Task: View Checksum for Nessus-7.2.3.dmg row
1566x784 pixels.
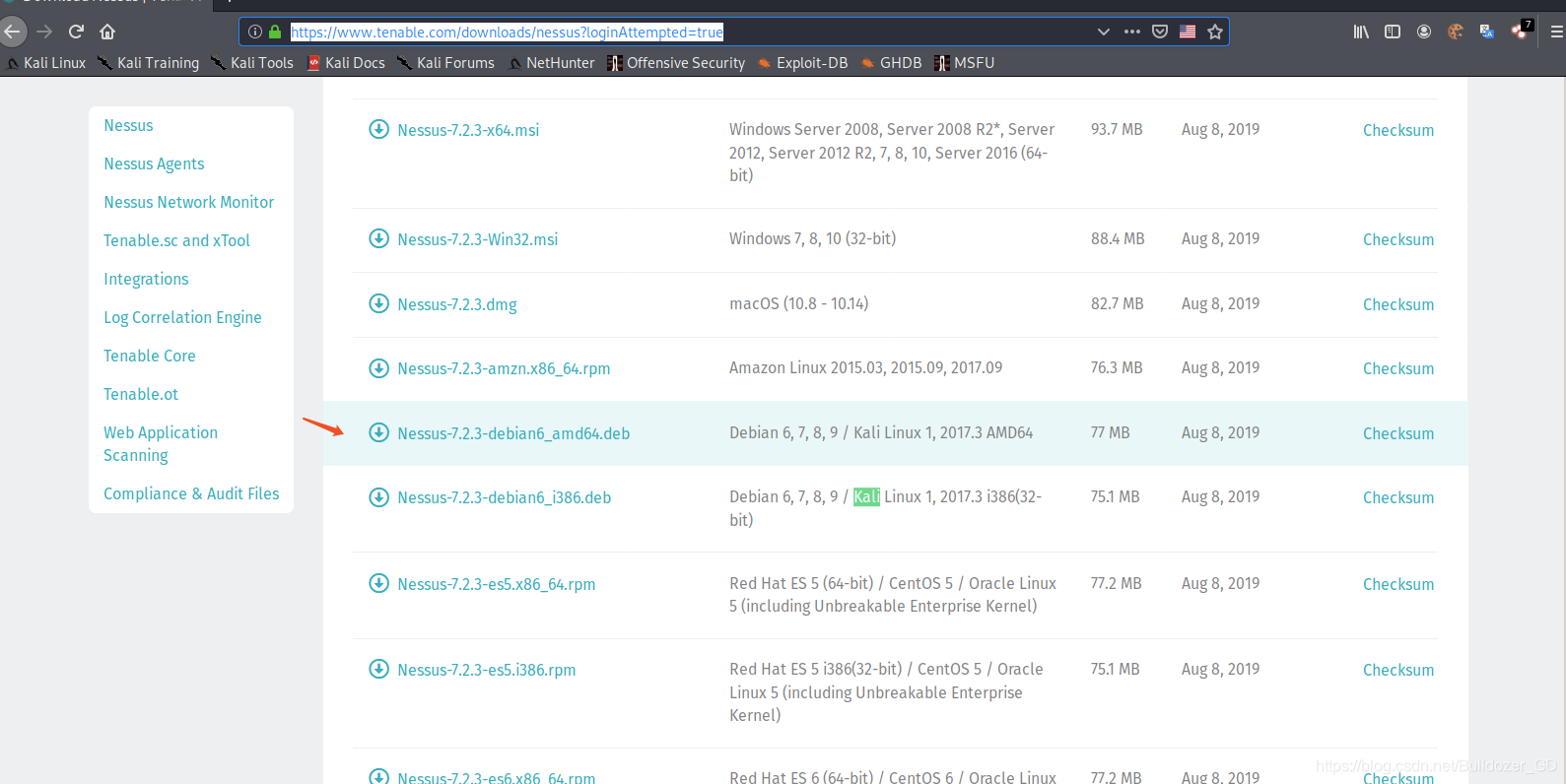Action: point(1398,304)
